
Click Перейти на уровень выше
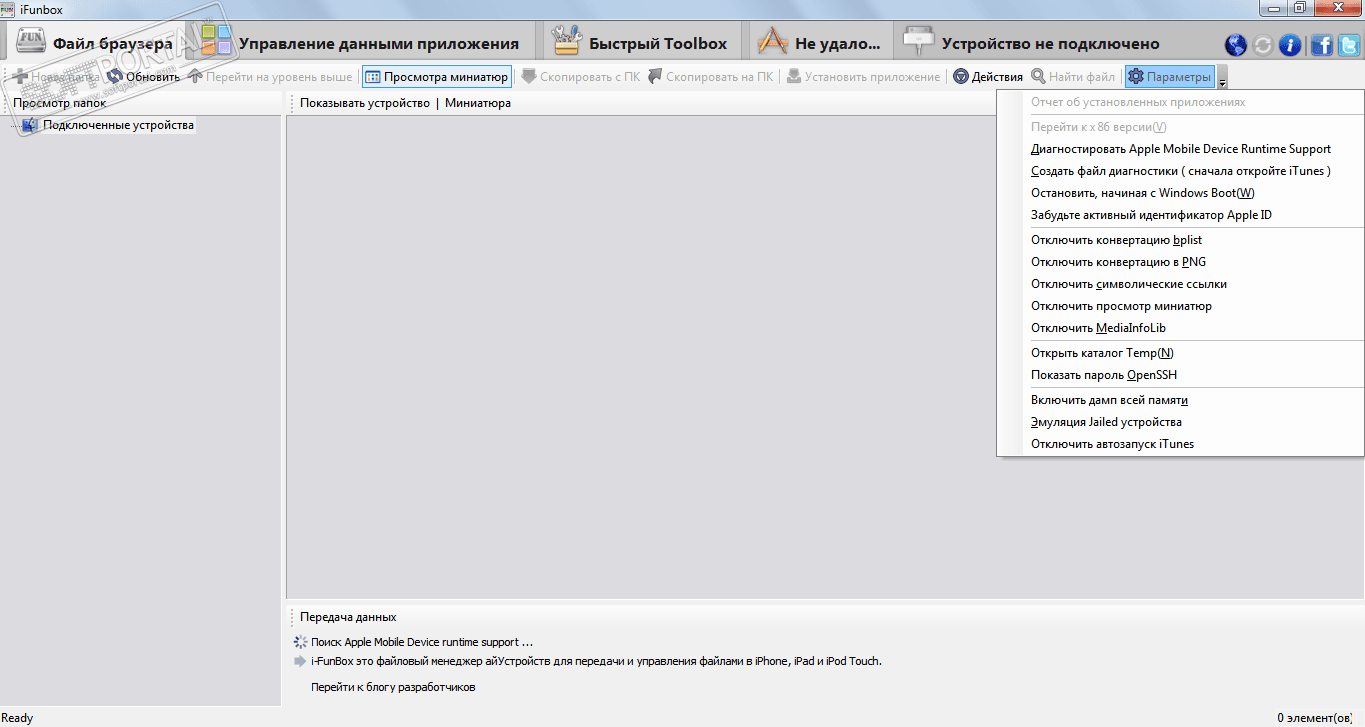[x=270, y=76]
